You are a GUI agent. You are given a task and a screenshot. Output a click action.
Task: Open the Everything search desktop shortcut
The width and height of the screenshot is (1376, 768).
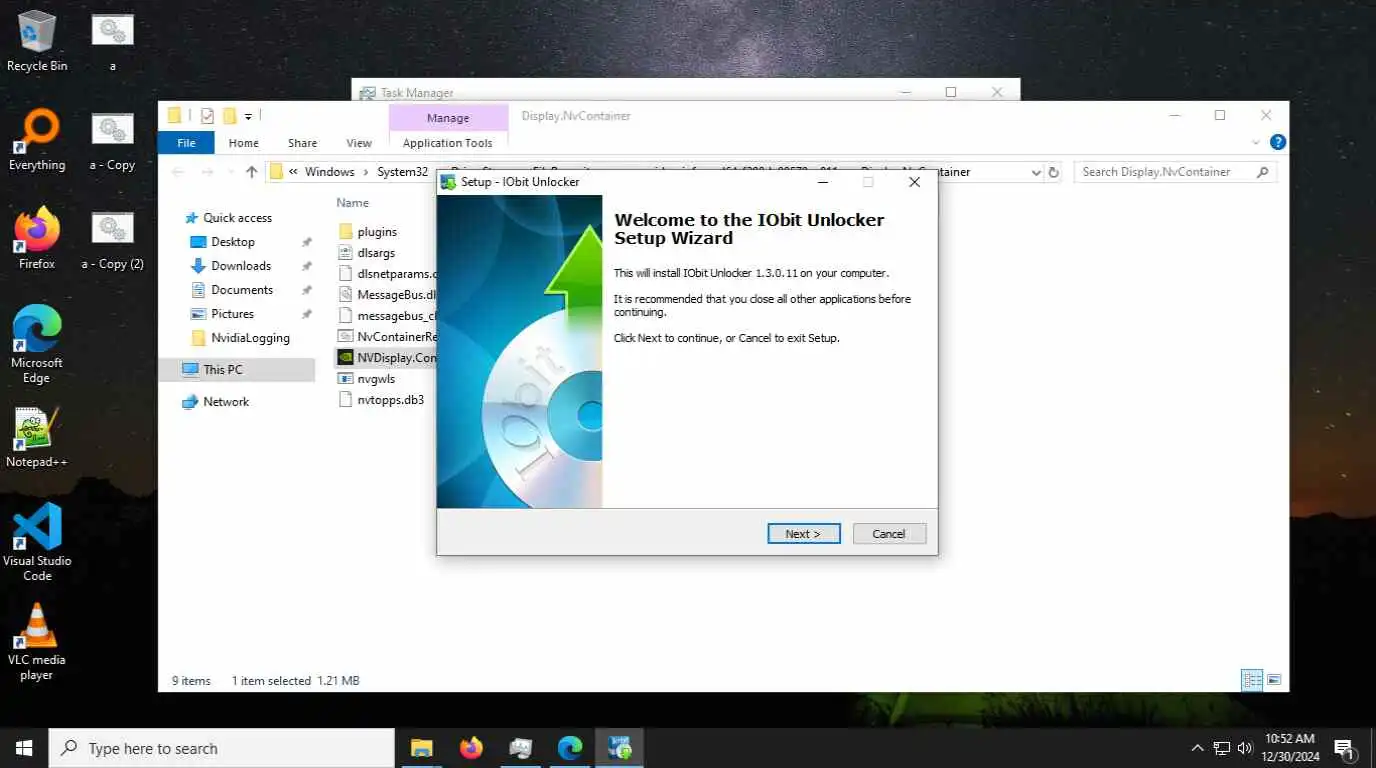[37, 140]
